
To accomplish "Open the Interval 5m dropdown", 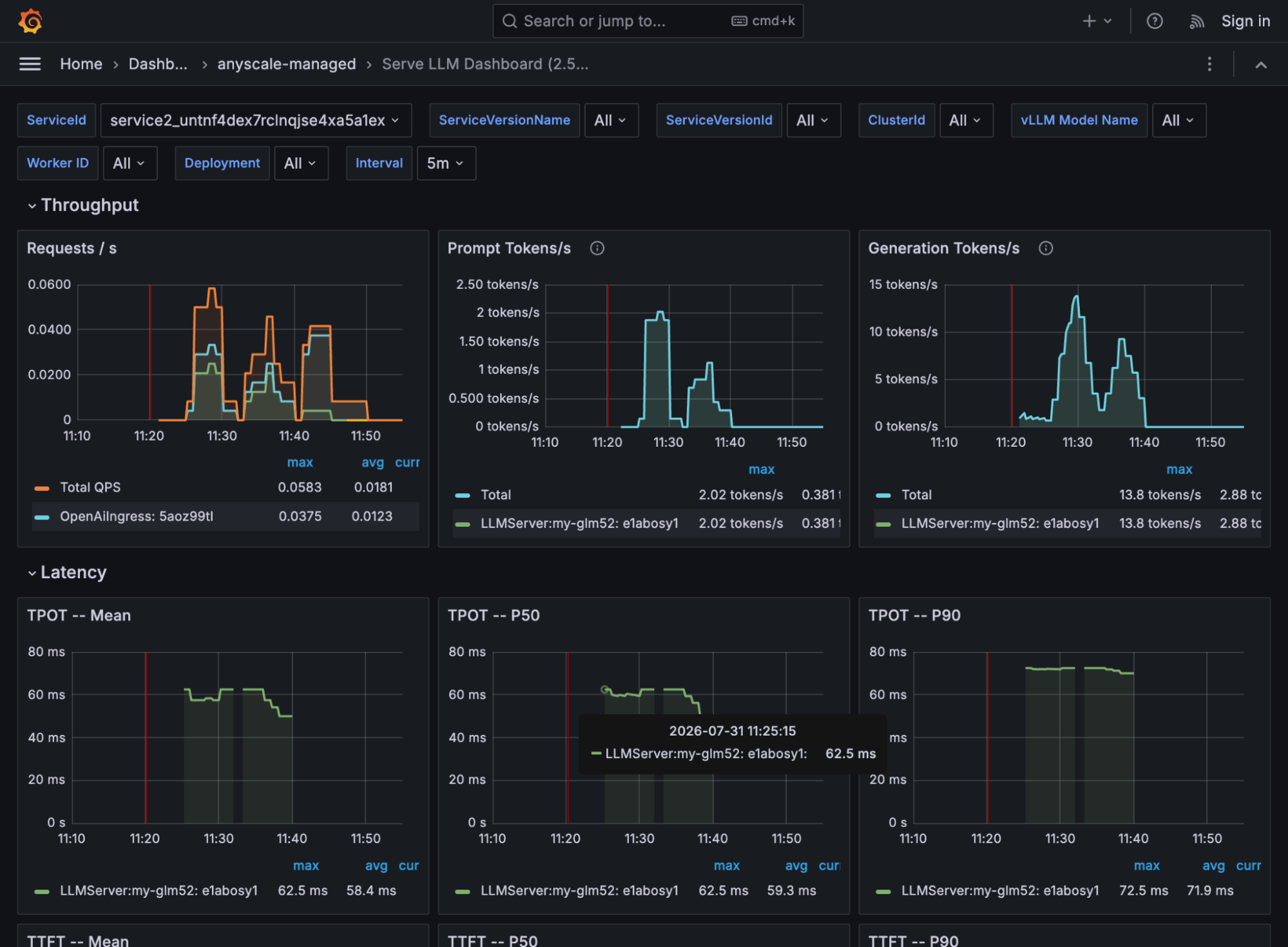I will [446, 163].
